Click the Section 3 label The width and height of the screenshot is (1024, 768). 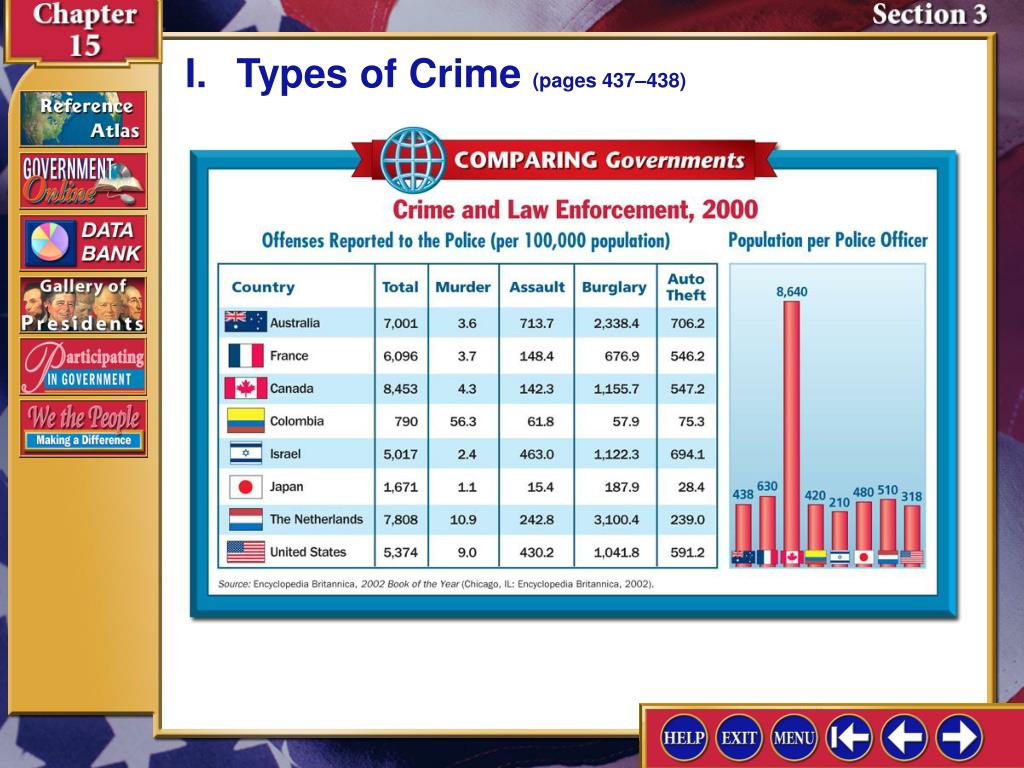click(929, 14)
